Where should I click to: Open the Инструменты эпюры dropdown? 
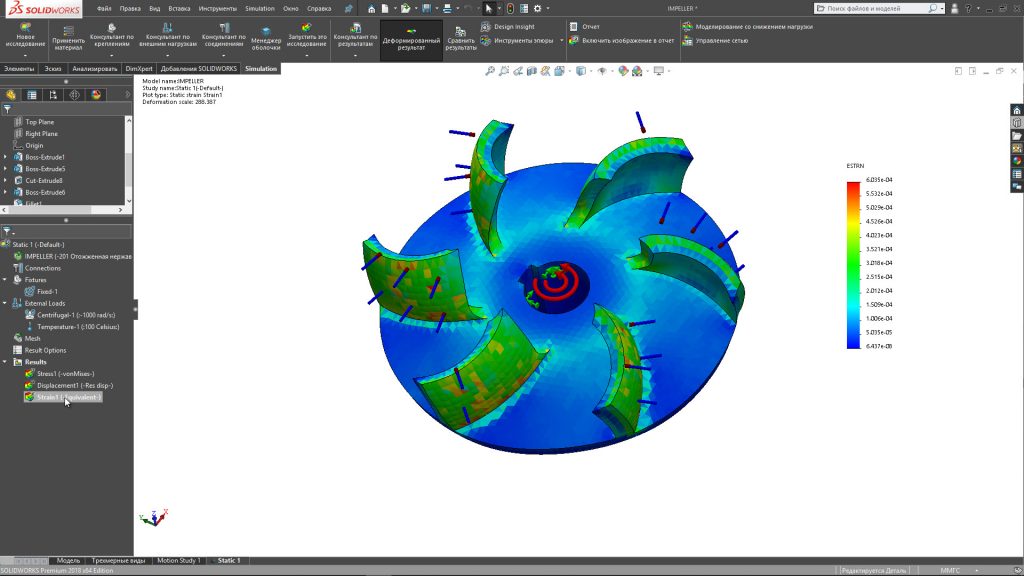tap(561, 41)
